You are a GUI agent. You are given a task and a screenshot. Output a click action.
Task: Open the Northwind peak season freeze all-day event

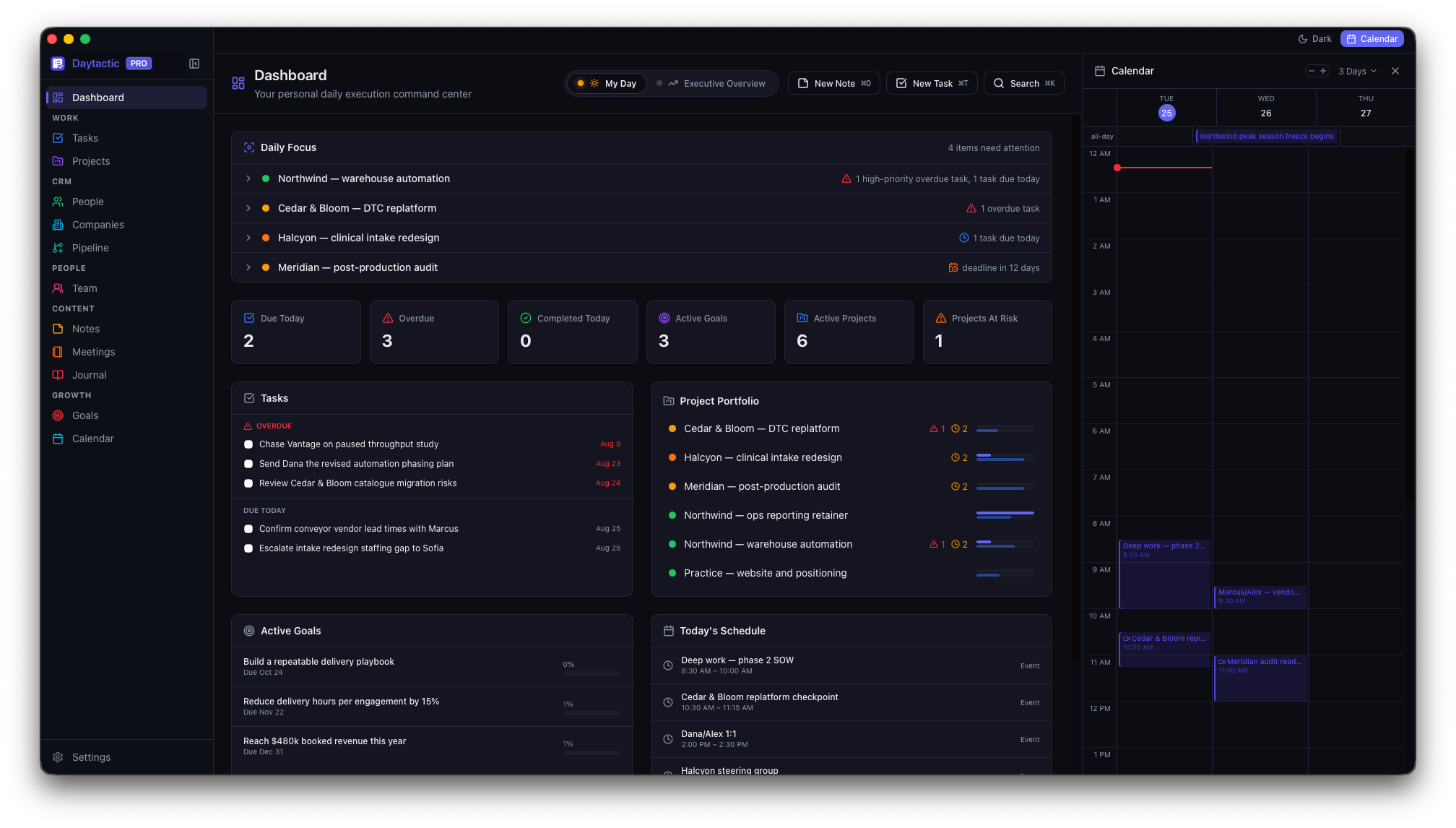[1267, 136]
